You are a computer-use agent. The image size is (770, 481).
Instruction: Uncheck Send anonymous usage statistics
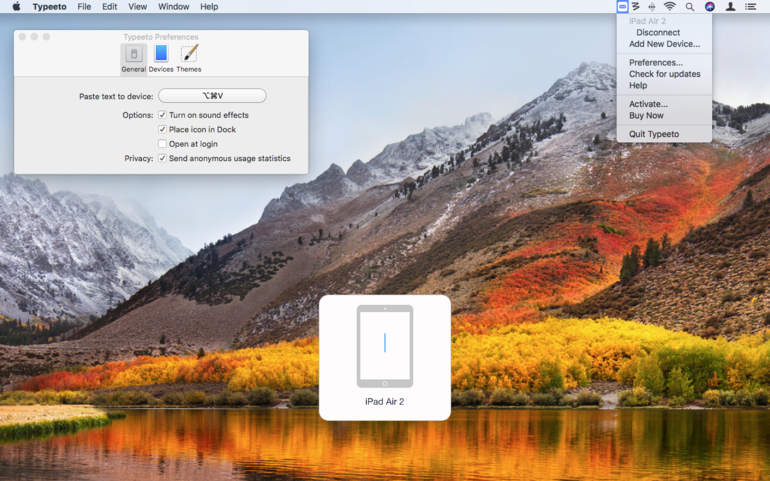point(162,158)
